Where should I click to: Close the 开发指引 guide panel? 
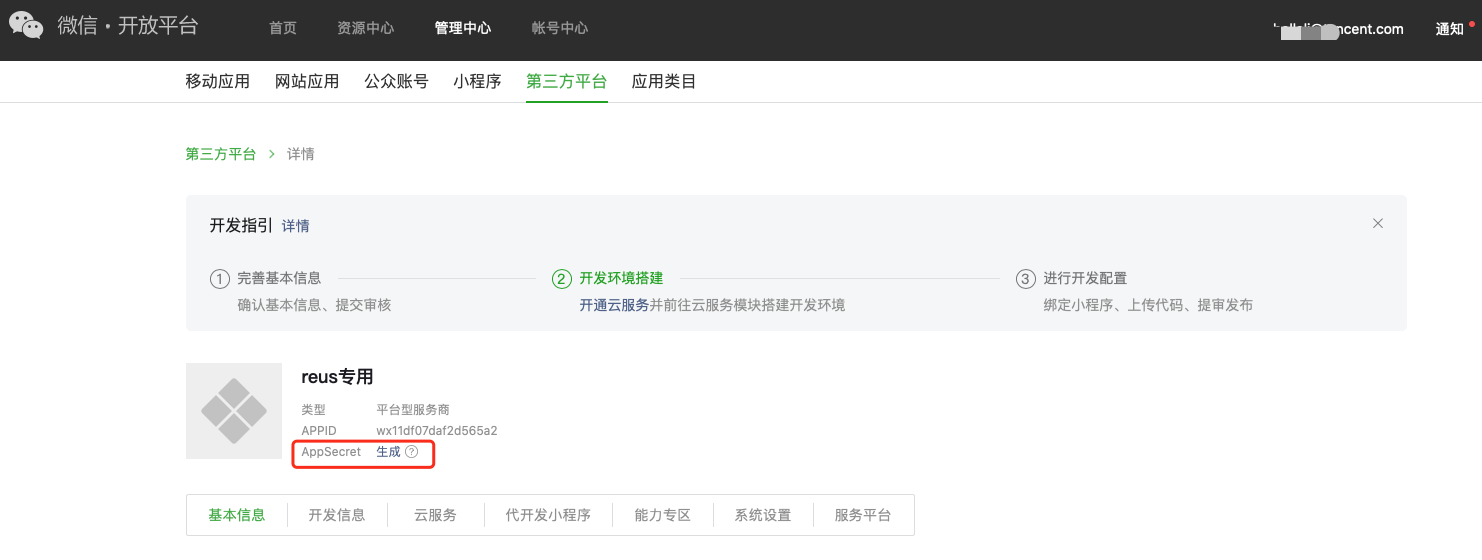[x=1378, y=223]
